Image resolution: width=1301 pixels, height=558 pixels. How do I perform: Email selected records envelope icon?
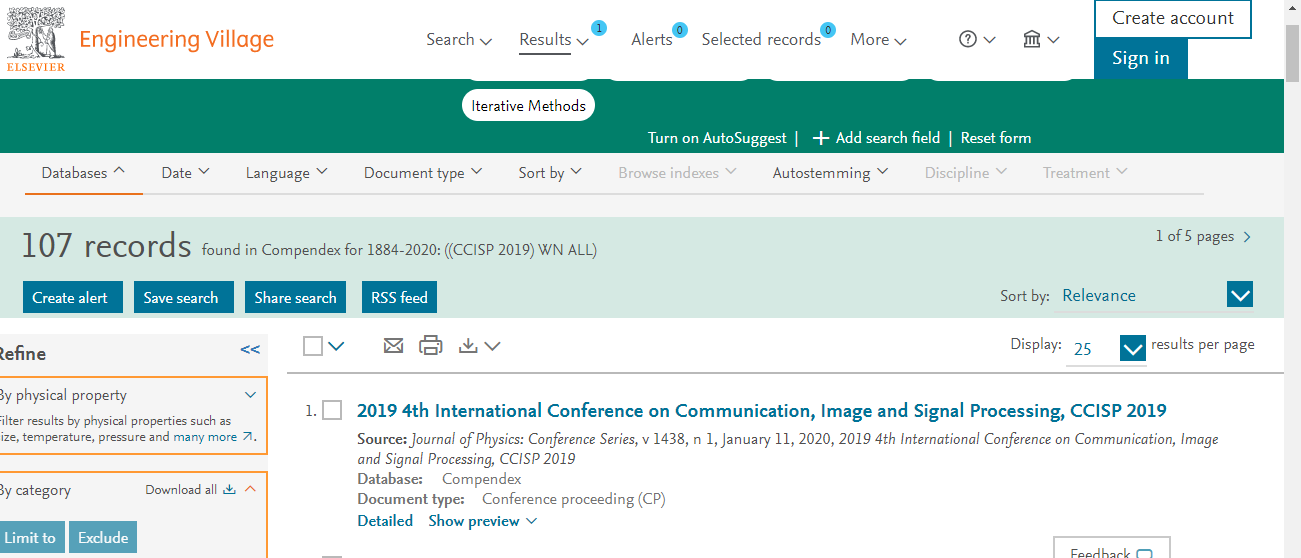click(394, 345)
